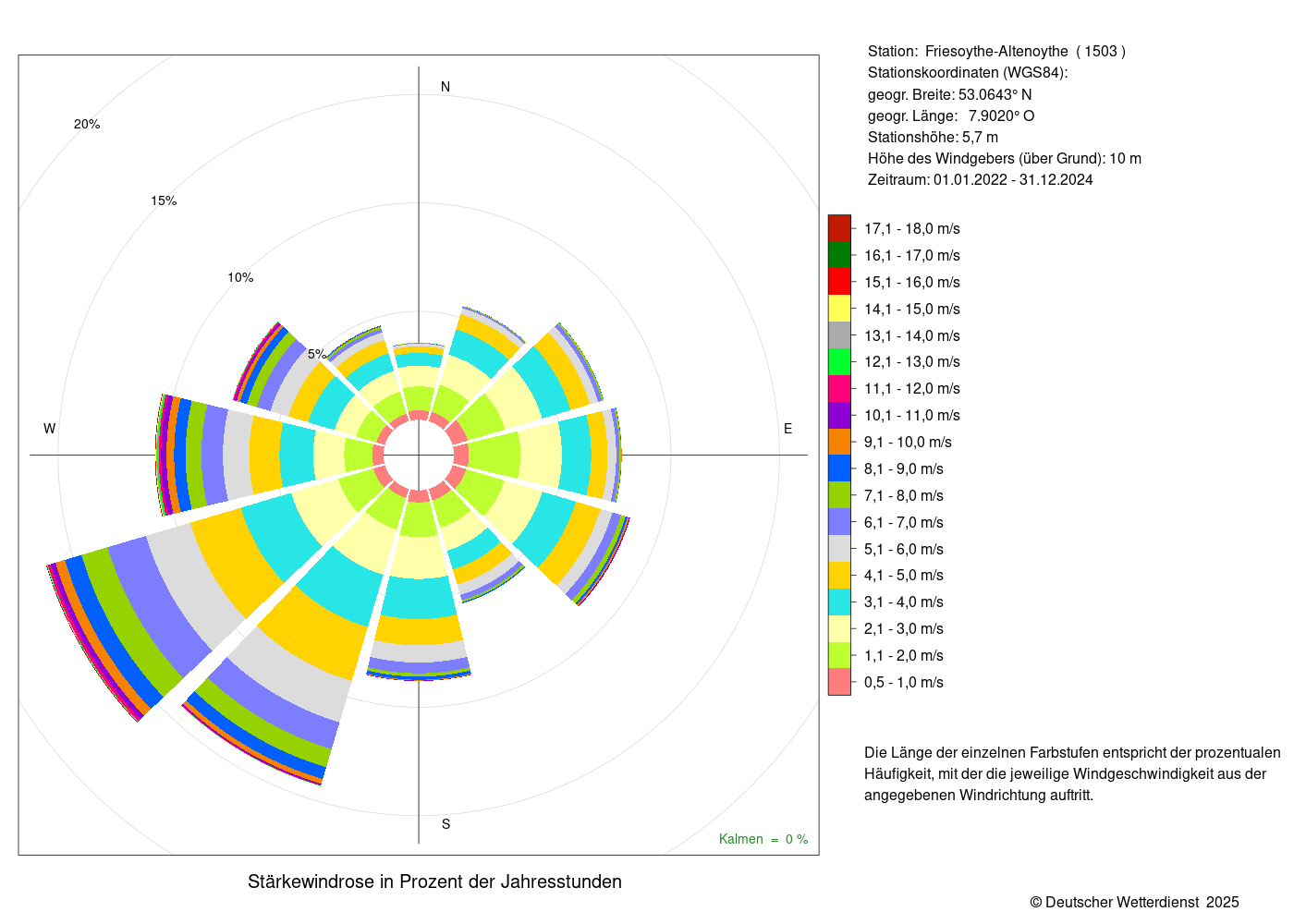
Task: Click the 0,5 - 1,0 m/s legend label
Action: coord(904,682)
